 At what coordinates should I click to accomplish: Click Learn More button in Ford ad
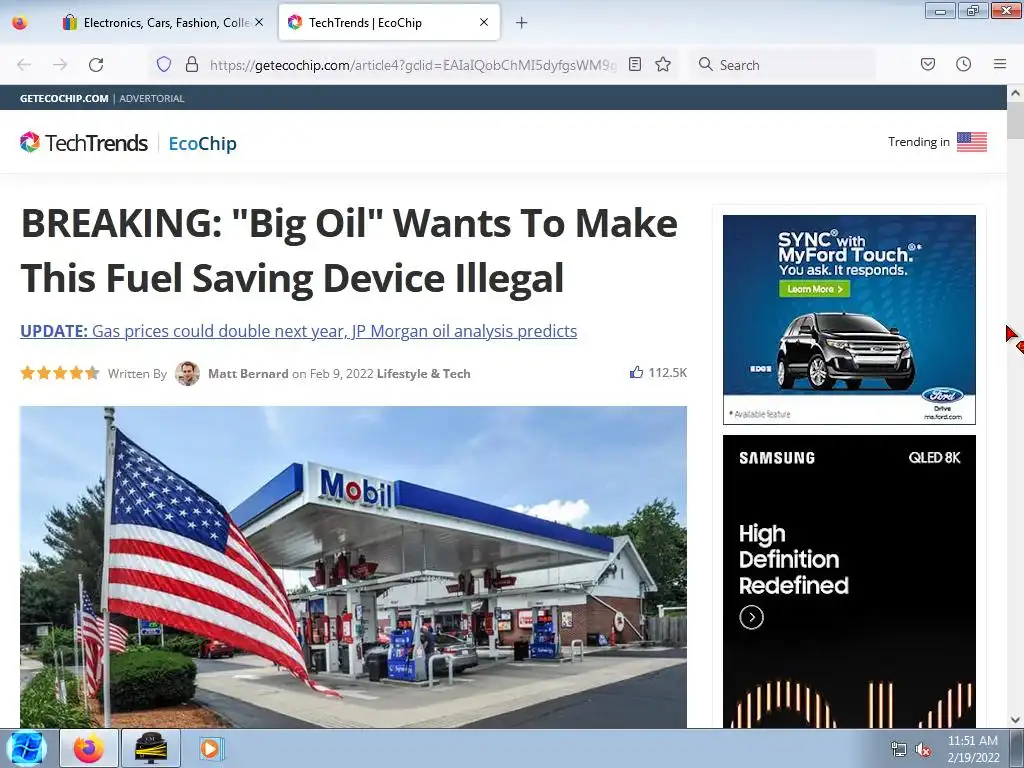[x=814, y=289]
